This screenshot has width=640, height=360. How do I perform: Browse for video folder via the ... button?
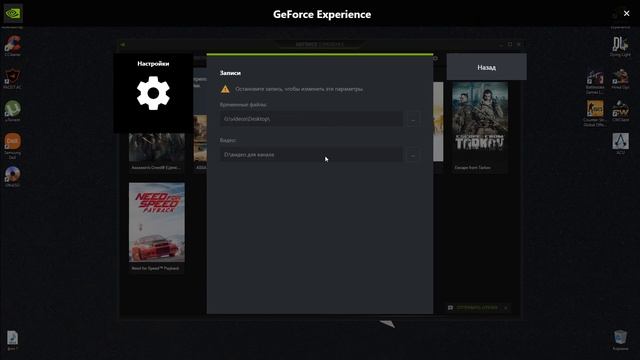coord(413,155)
